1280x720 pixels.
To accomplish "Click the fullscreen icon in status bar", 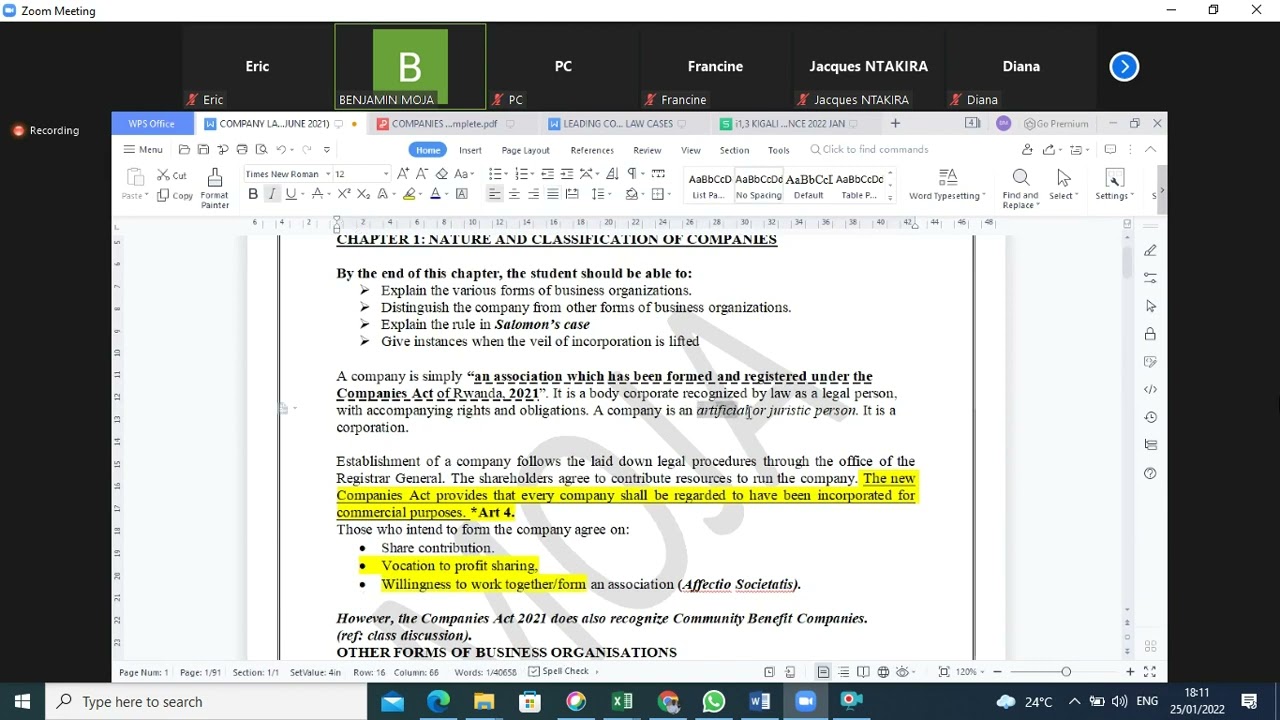I will [1150, 672].
